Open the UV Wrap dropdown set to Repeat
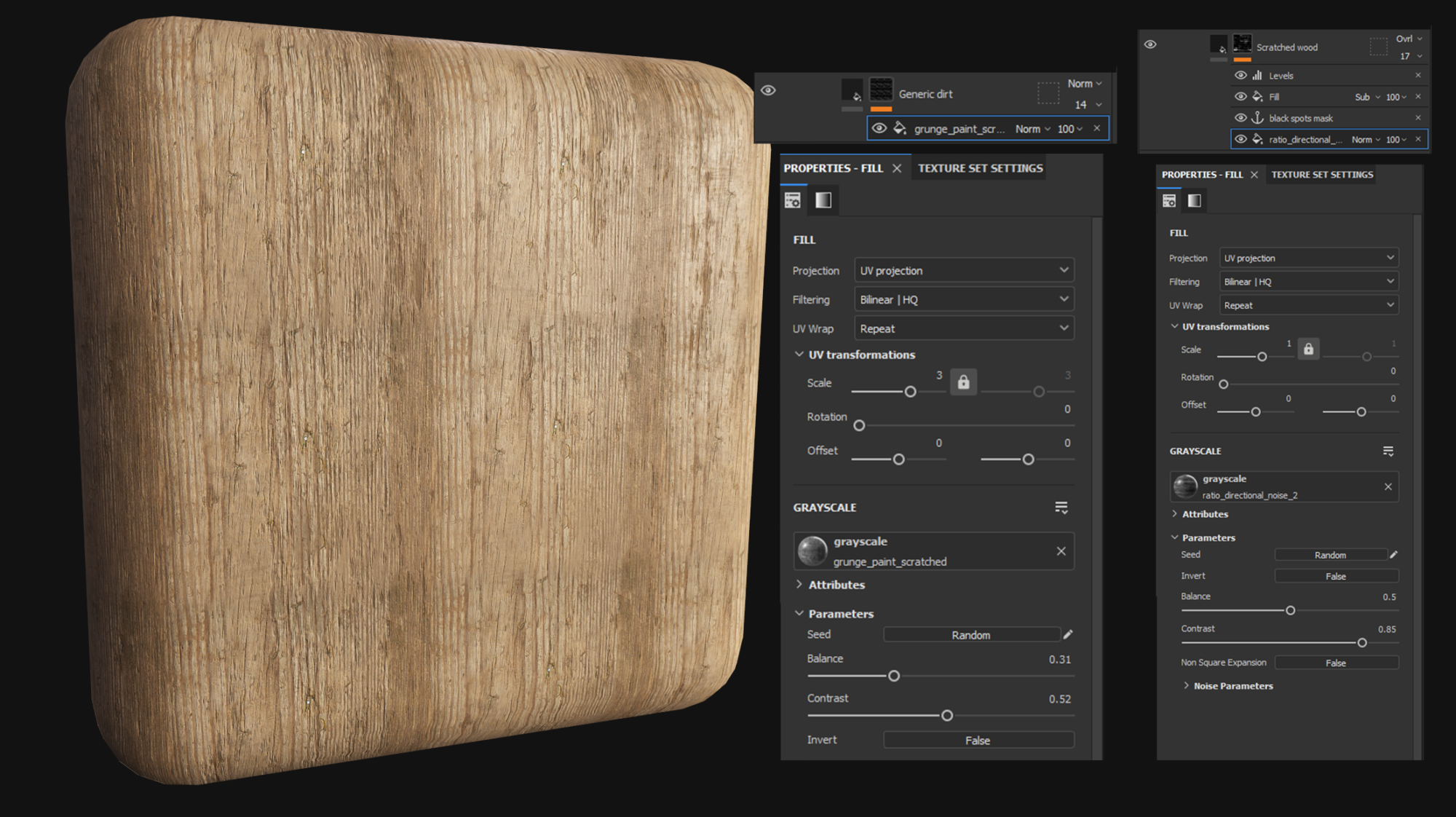 click(x=963, y=328)
